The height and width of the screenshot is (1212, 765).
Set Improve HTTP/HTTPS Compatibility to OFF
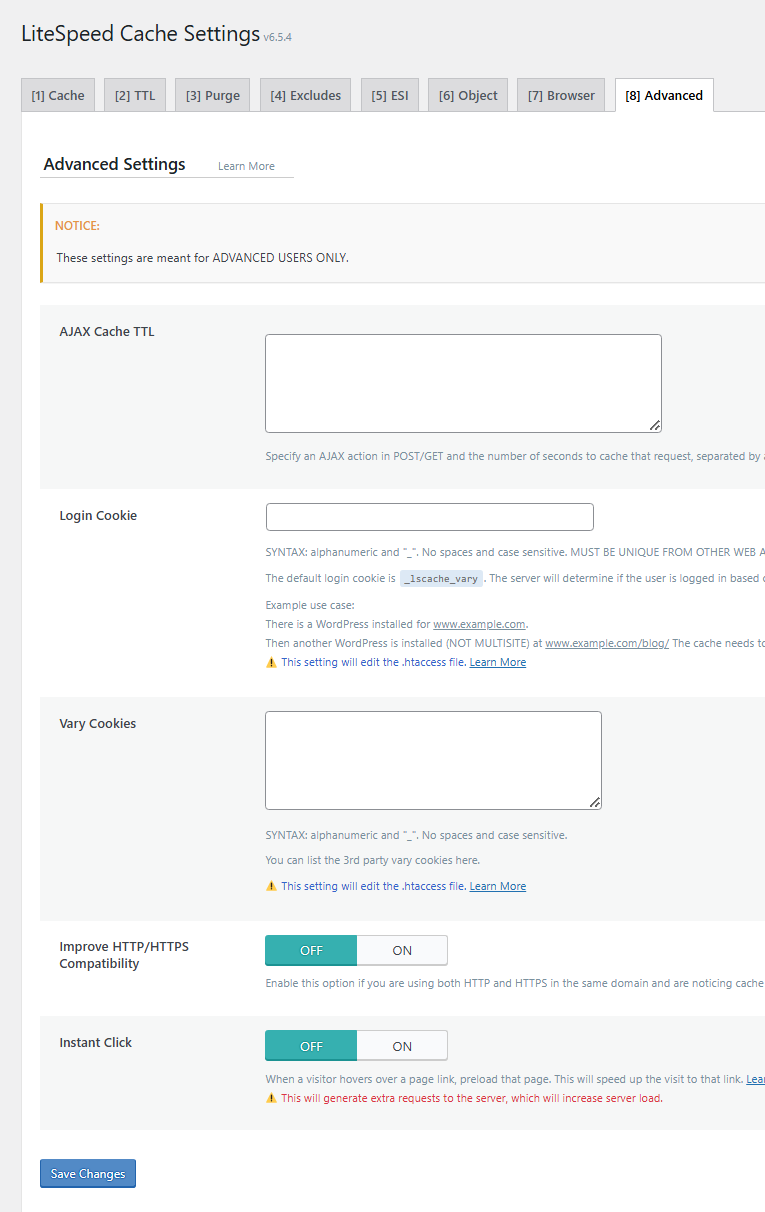311,950
